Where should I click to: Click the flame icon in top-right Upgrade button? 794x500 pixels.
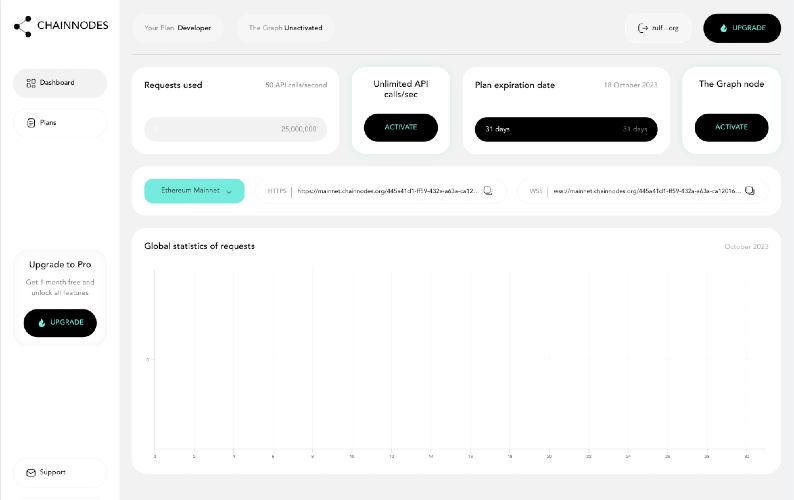point(723,28)
